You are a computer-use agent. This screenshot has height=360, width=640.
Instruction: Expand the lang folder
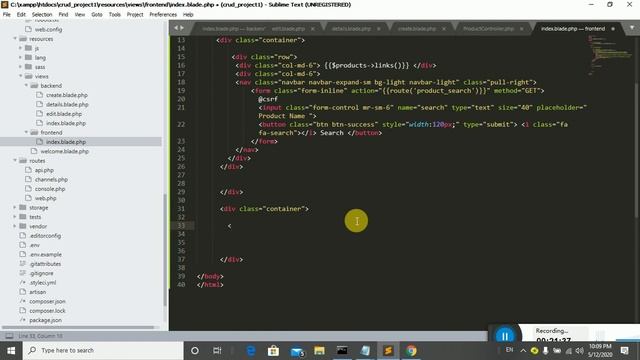(x=20, y=58)
